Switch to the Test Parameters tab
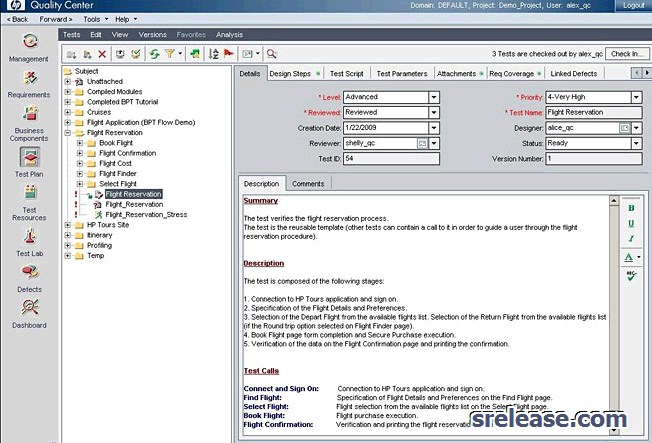 pos(402,74)
